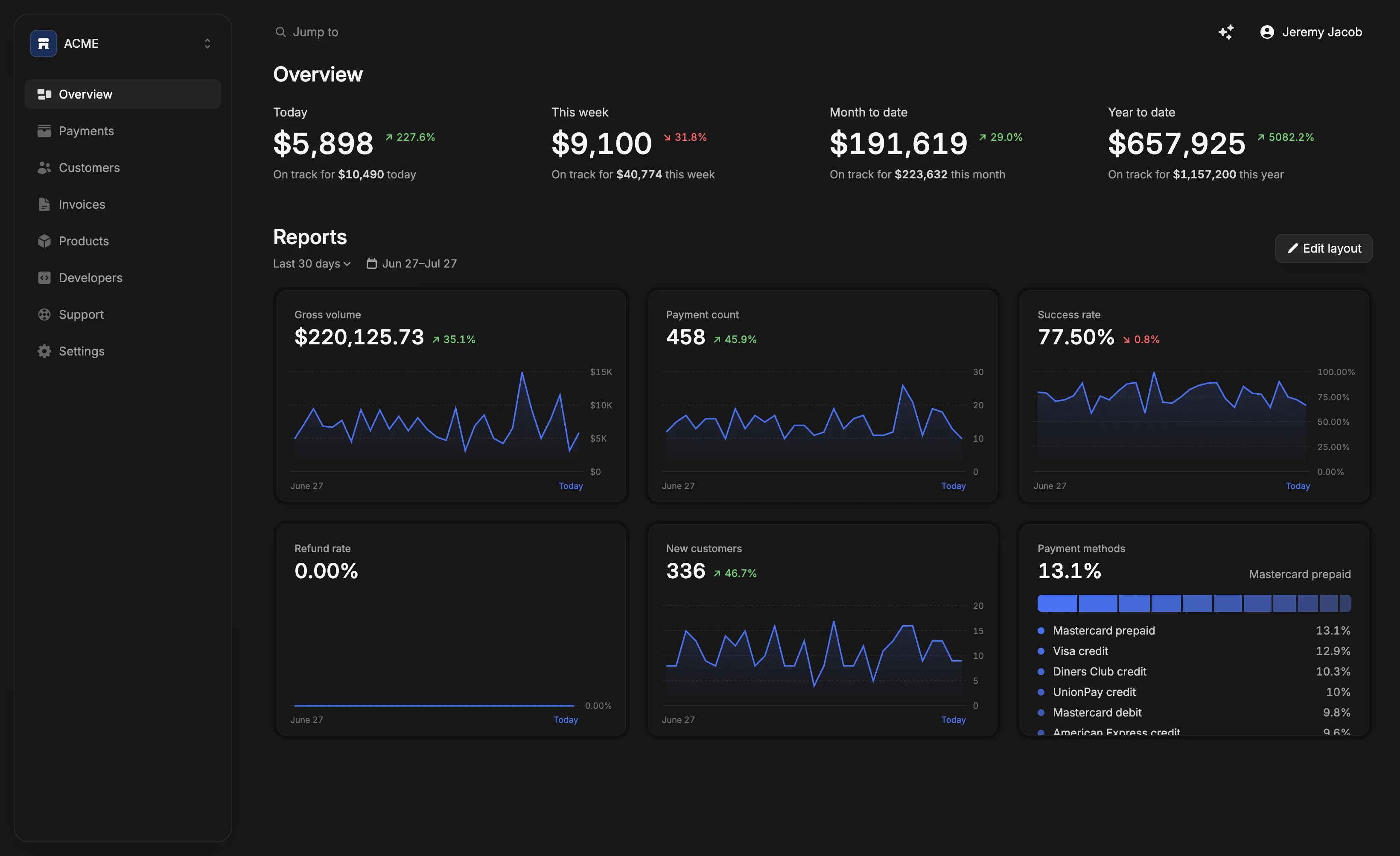Click the New customers 336 value
Image resolution: width=1400 pixels, height=856 pixels.
coord(686,571)
